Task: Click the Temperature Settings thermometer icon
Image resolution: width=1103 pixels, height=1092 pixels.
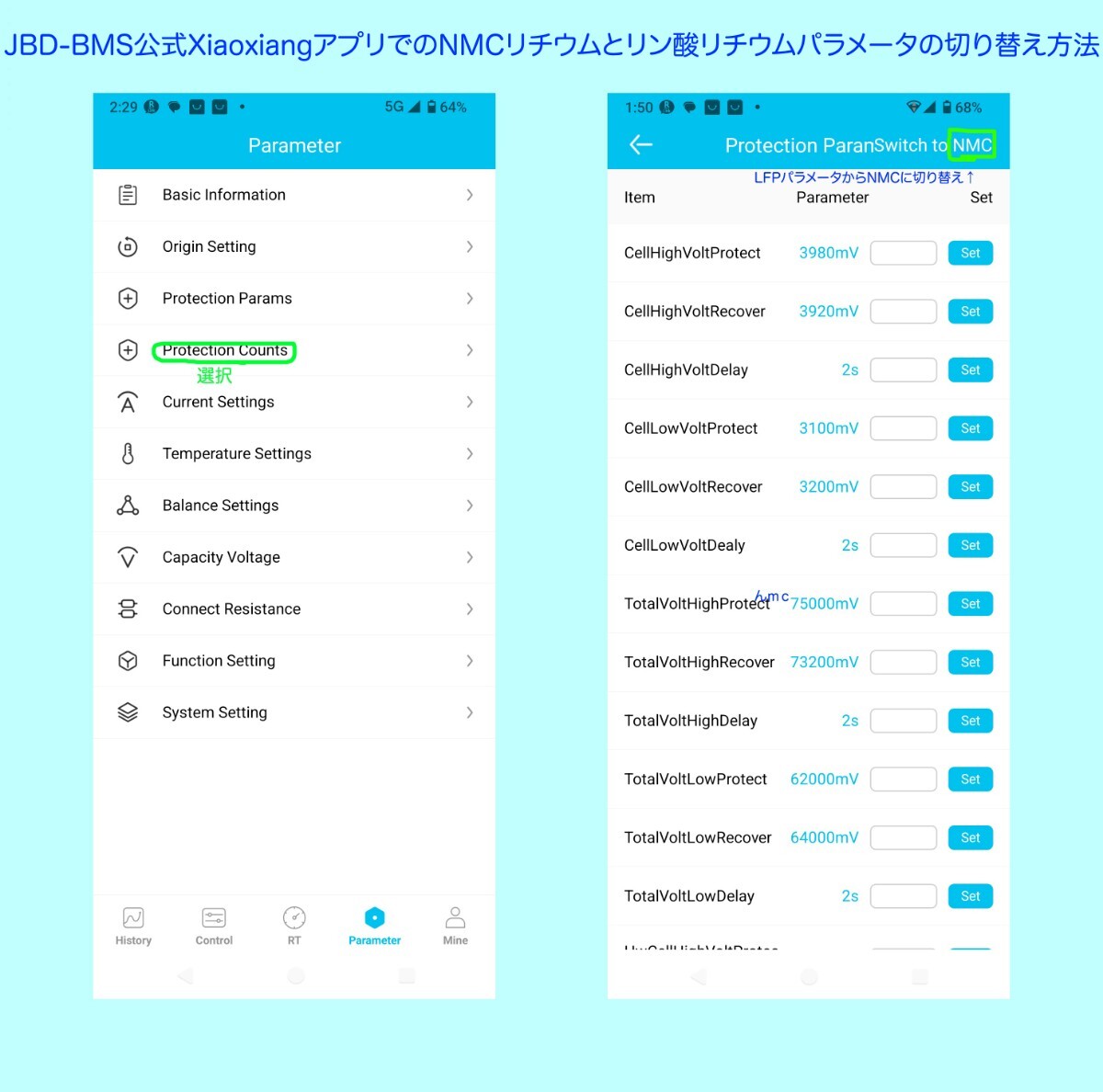Action: tap(128, 453)
